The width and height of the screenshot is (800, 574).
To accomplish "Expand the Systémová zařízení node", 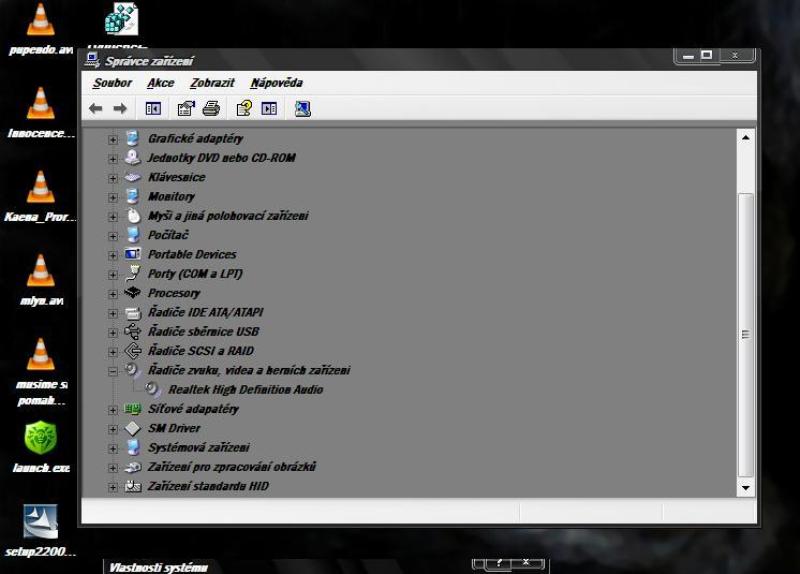I will pyautogui.click(x=113, y=448).
